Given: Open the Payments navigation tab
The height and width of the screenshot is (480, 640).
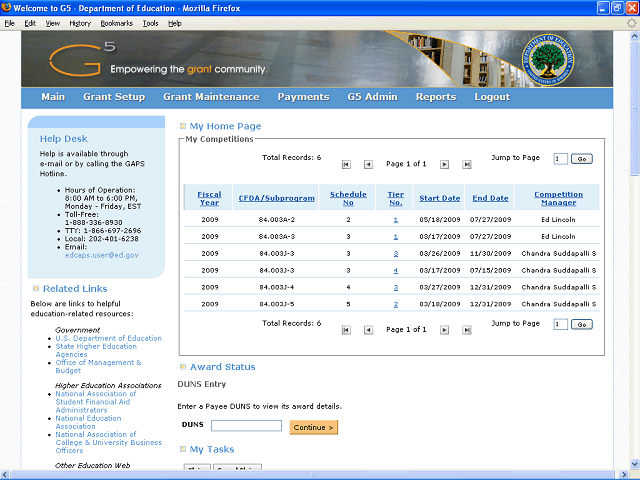Looking at the screenshot, I should click(x=303, y=97).
